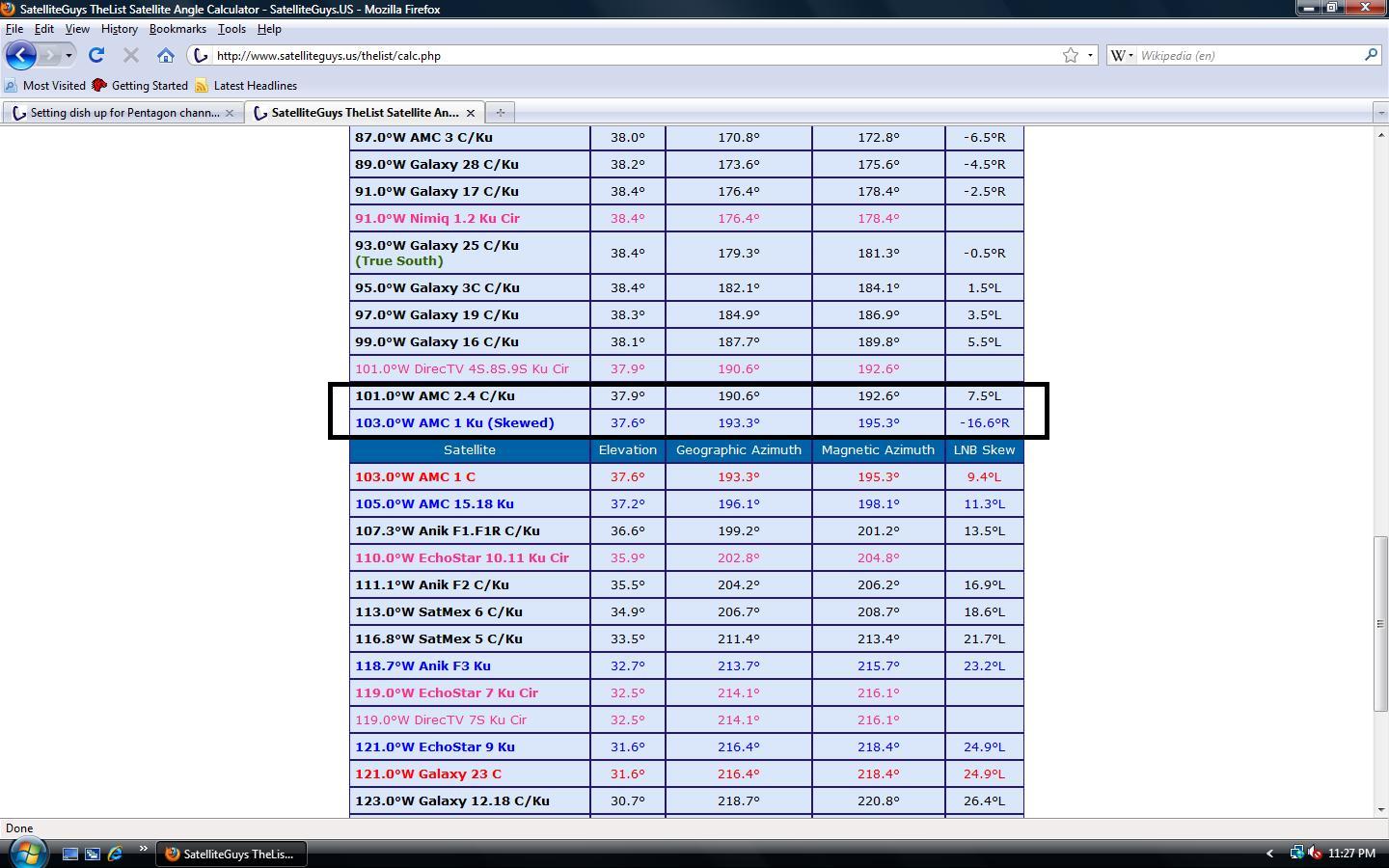1389x868 pixels.
Task: Expand the quick launch overflow chevron
Action: click(x=143, y=850)
